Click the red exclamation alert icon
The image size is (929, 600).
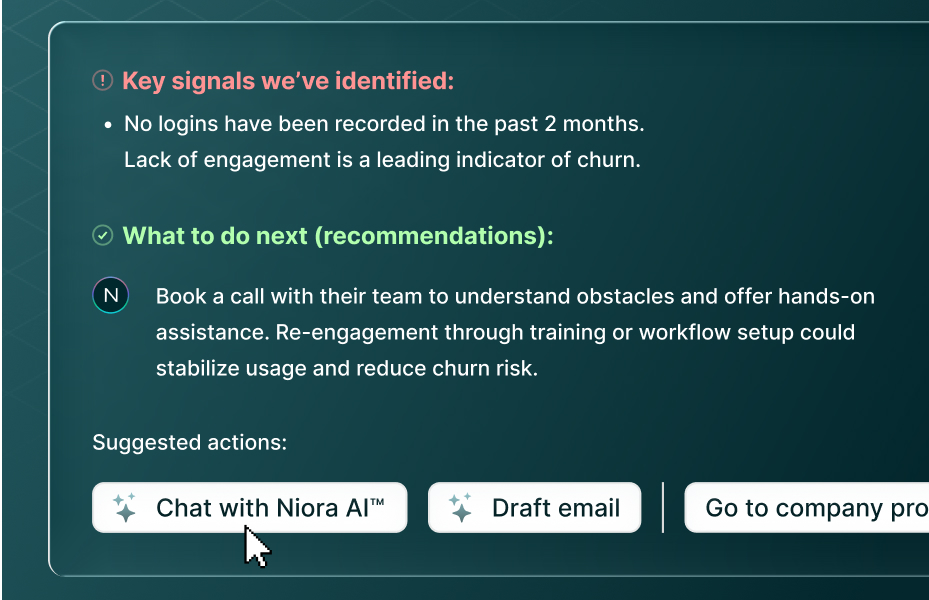(x=102, y=80)
